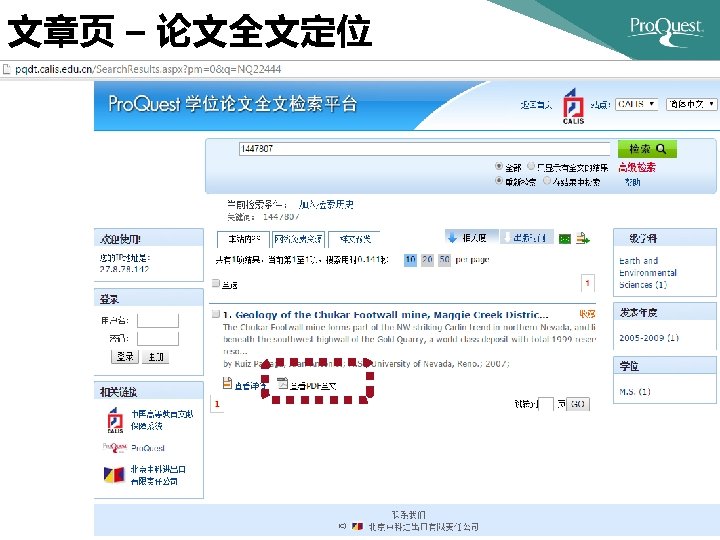Filter by degree M.S. (1)
Screen dimensions: 720x540
(635, 392)
